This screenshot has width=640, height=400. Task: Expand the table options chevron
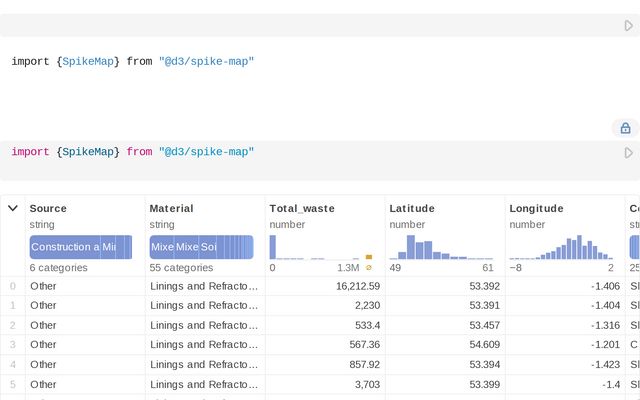pyautogui.click(x=13, y=208)
